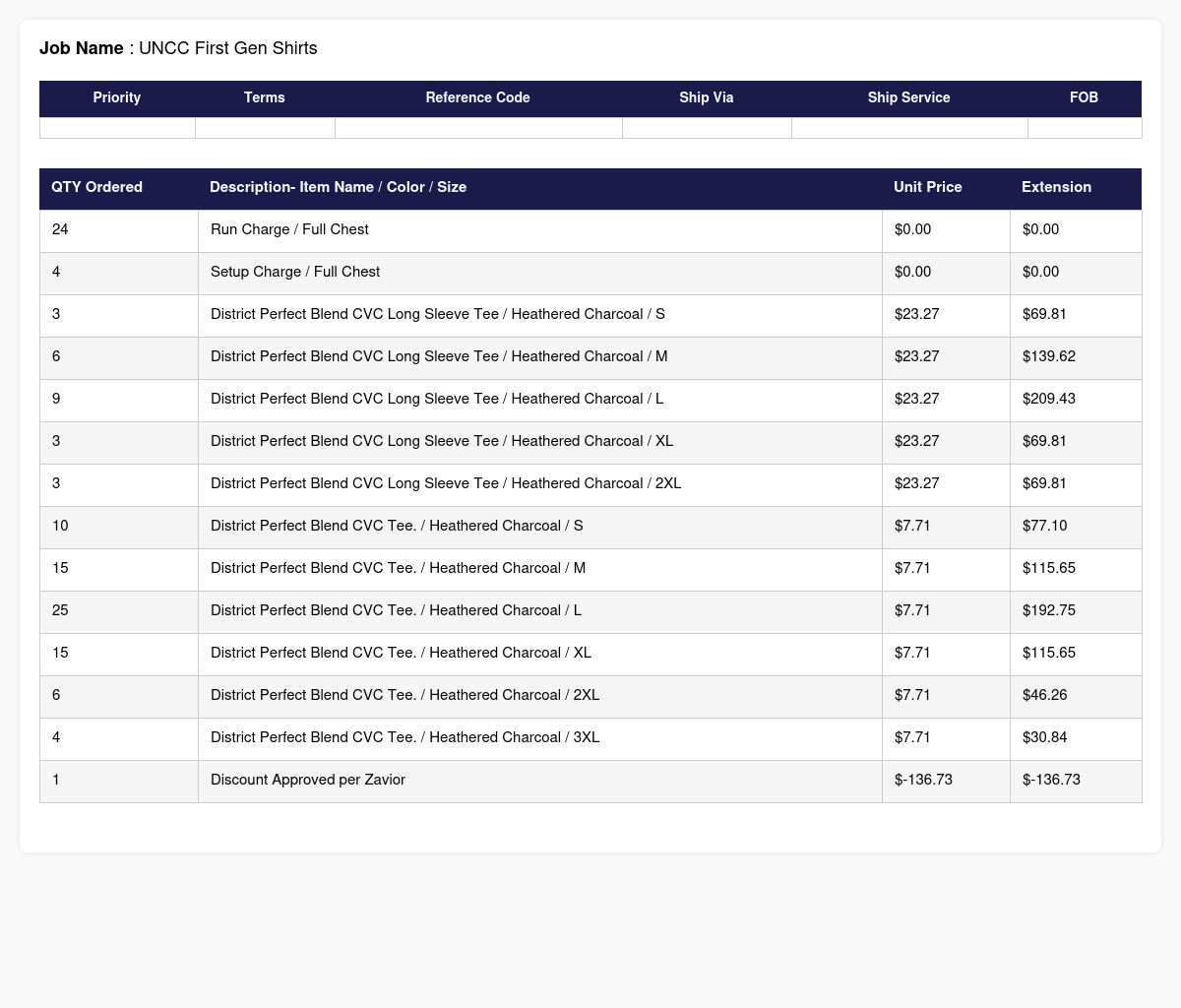
Task: Click the empty Ship Service field cell
Action: [909, 128]
